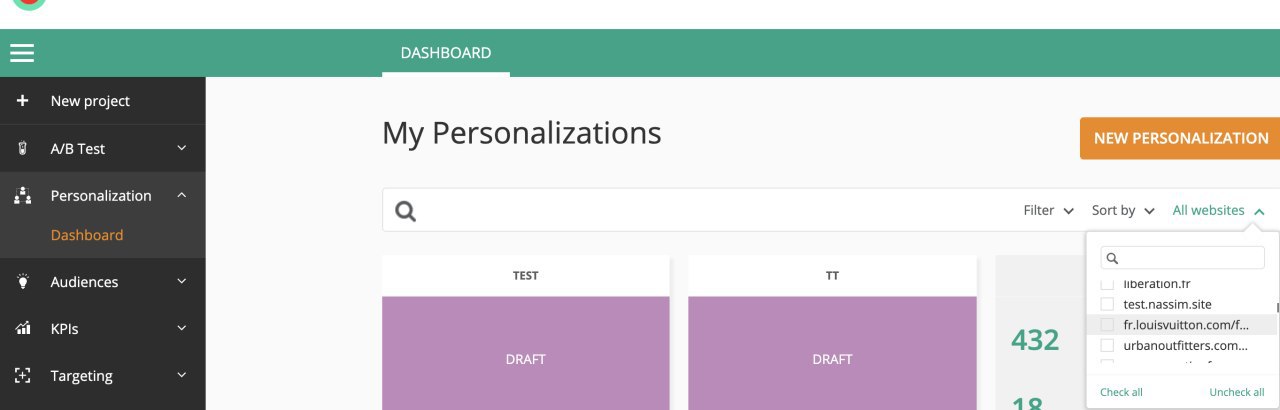1280x410 pixels.
Task: Click the KPIs bar chart icon
Action: pyautogui.click(x=22, y=329)
